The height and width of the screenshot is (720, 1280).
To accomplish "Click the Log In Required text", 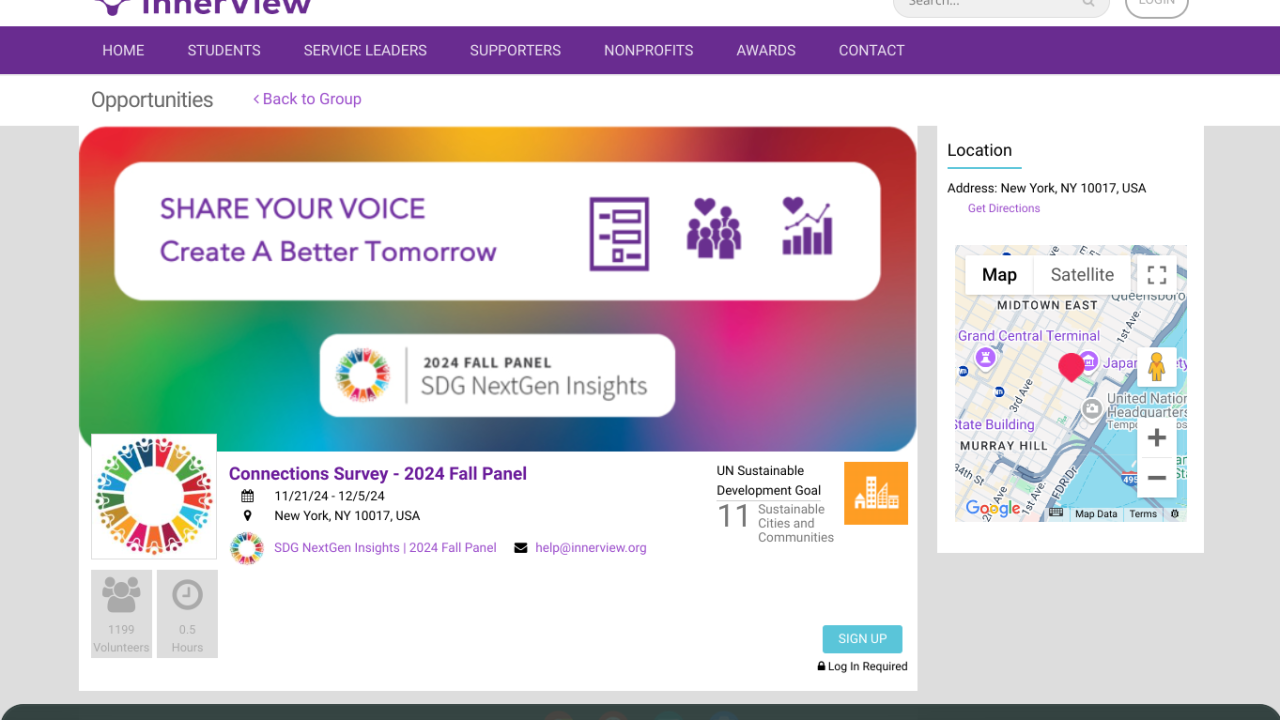I will pyautogui.click(x=868, y=666).
